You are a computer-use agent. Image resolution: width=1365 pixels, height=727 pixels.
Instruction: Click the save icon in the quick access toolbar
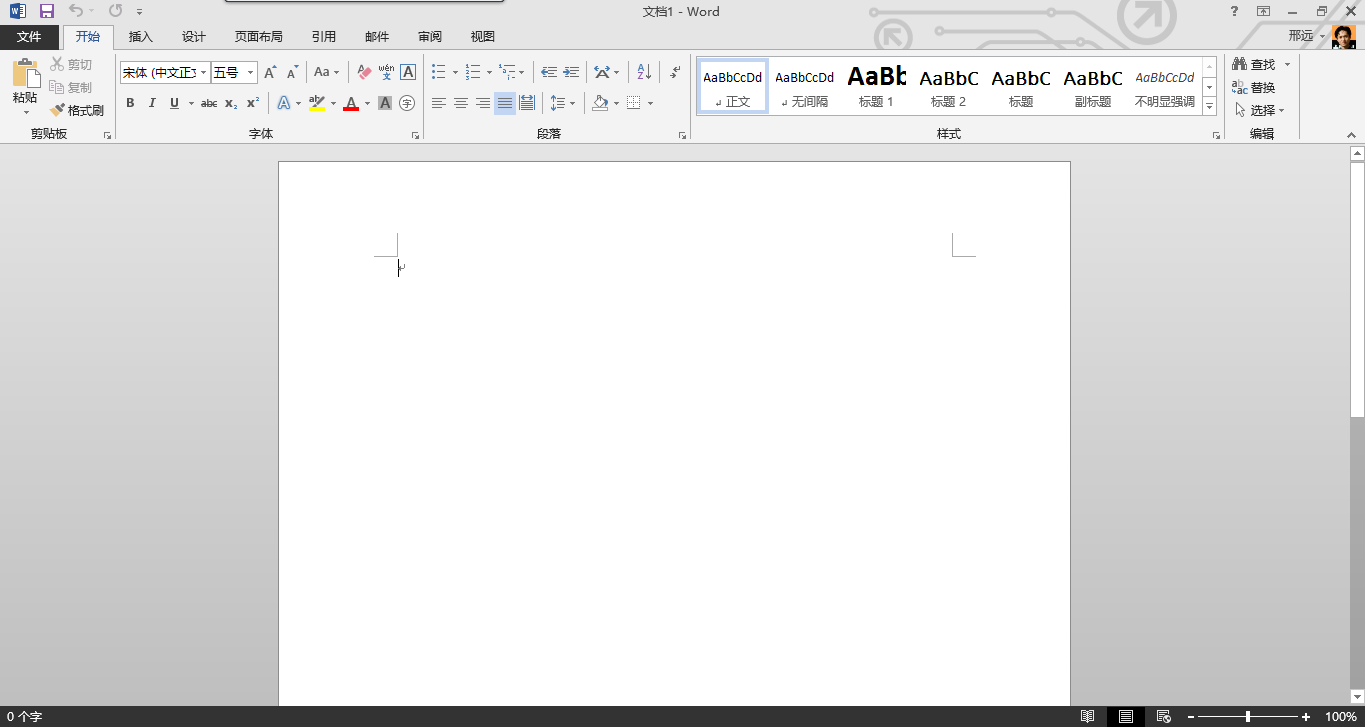click(46, 11)
